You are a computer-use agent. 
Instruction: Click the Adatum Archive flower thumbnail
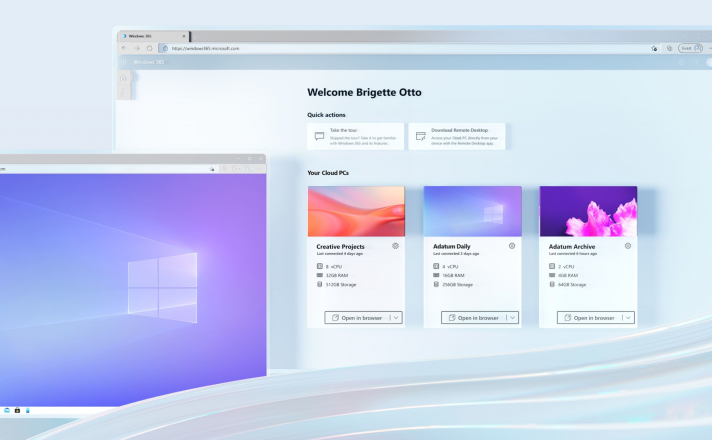point(588,211)
